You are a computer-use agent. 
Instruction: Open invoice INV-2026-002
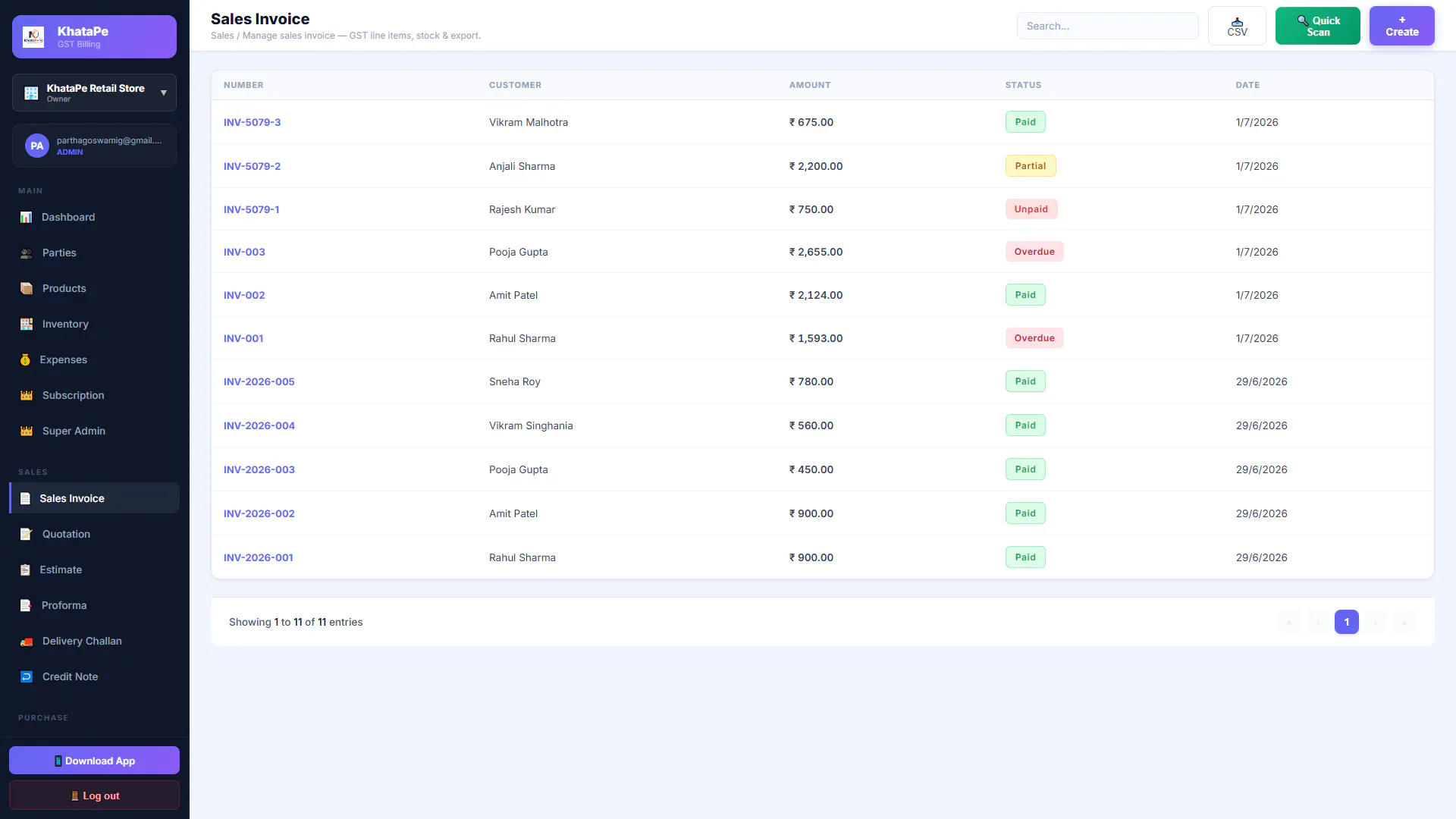point(259,513)
